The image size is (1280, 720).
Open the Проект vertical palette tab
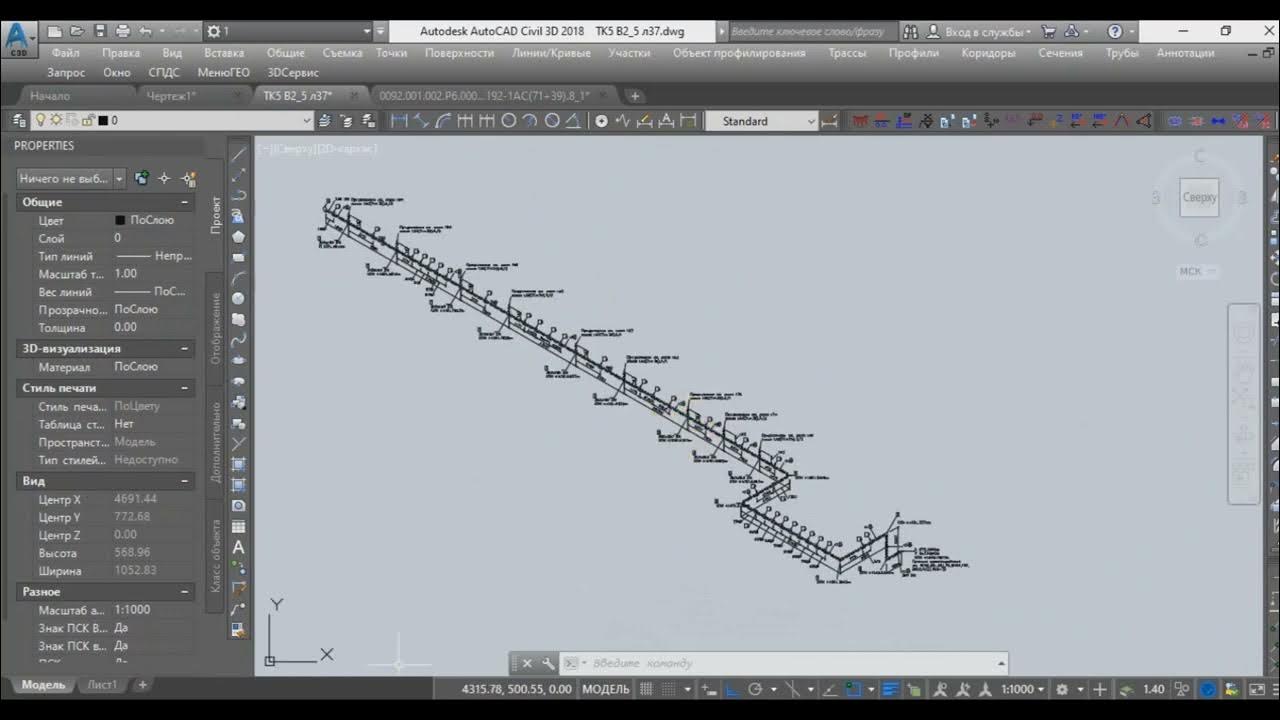(x=216, y=214)
